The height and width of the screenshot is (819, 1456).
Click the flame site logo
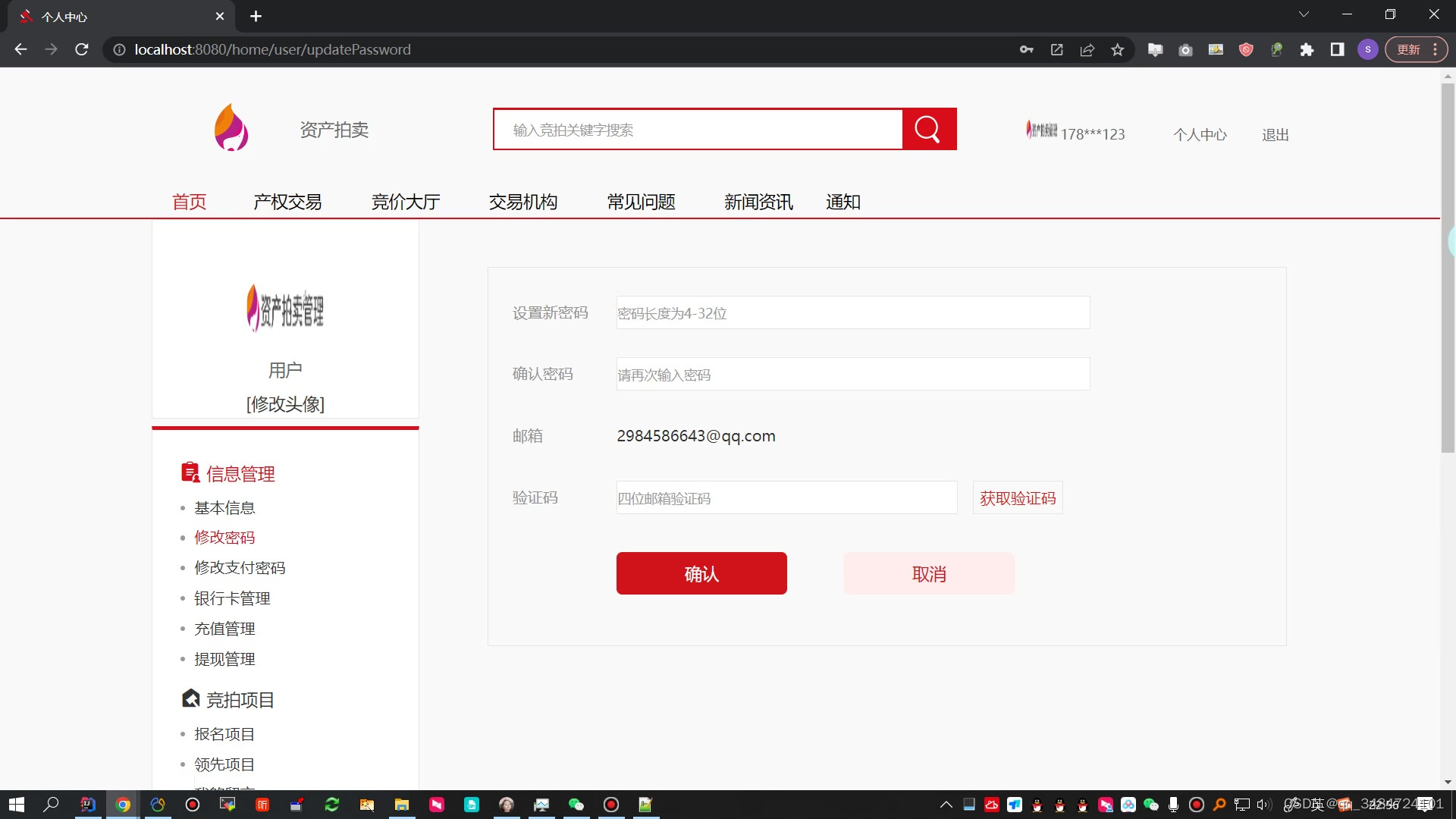coord(231,127)
